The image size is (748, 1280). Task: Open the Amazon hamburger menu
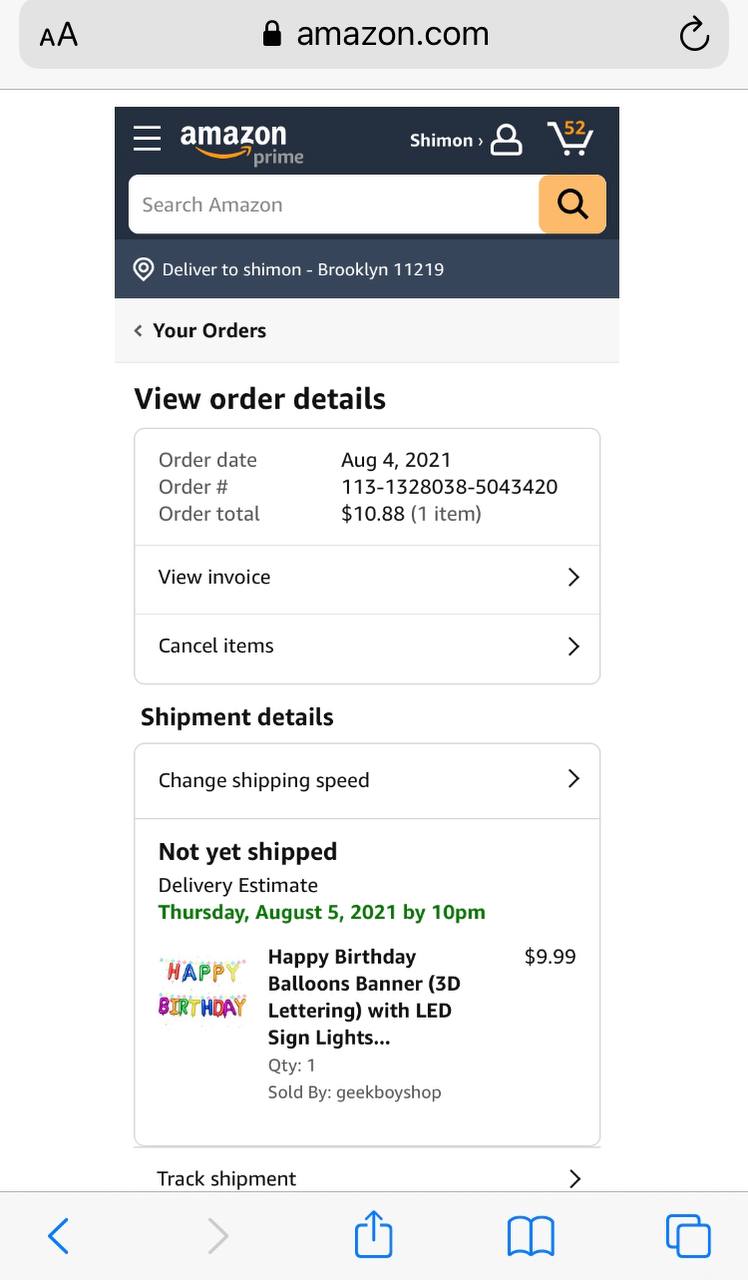point(147,139)
